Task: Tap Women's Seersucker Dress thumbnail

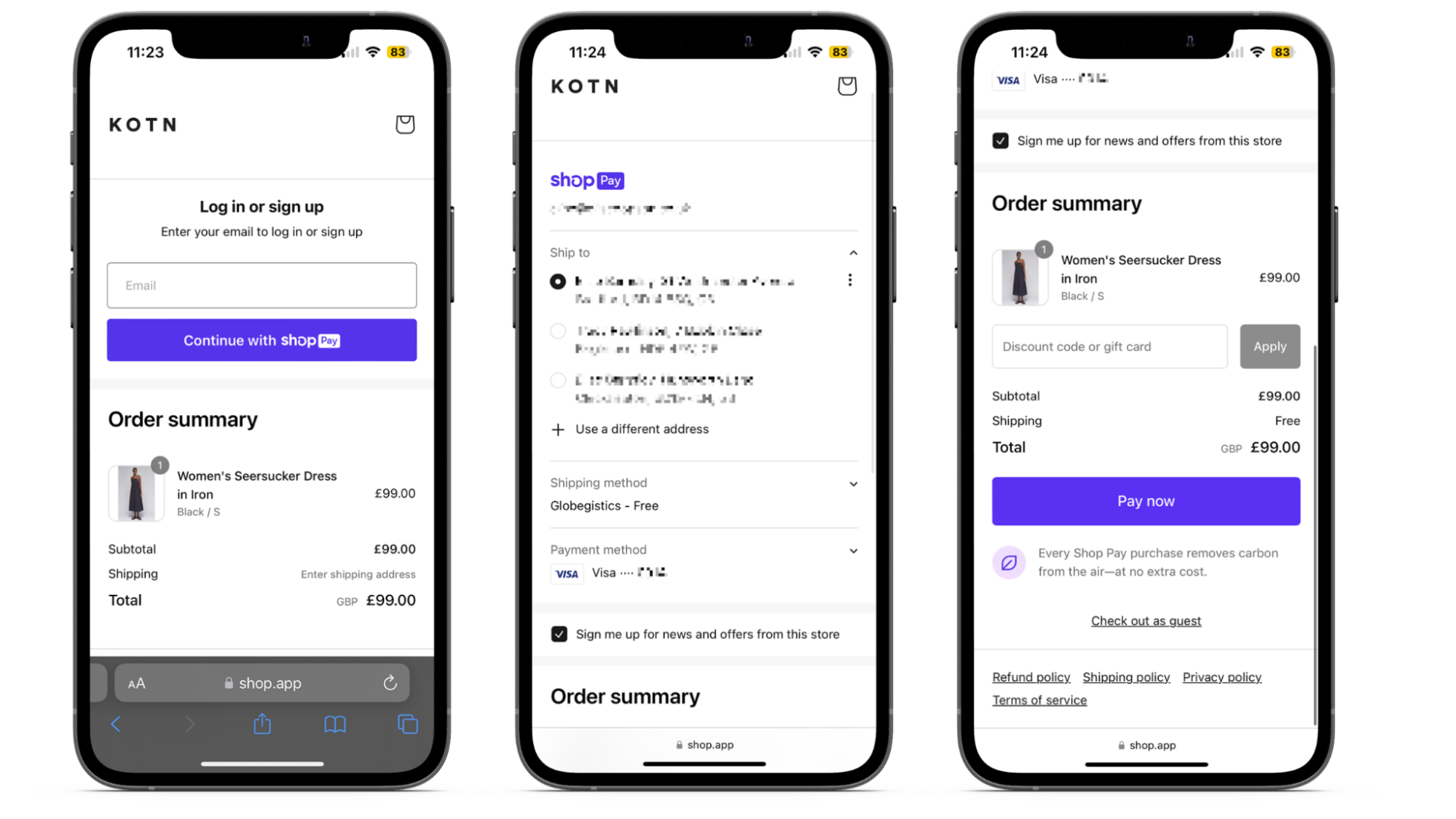Action: (137, 492)
